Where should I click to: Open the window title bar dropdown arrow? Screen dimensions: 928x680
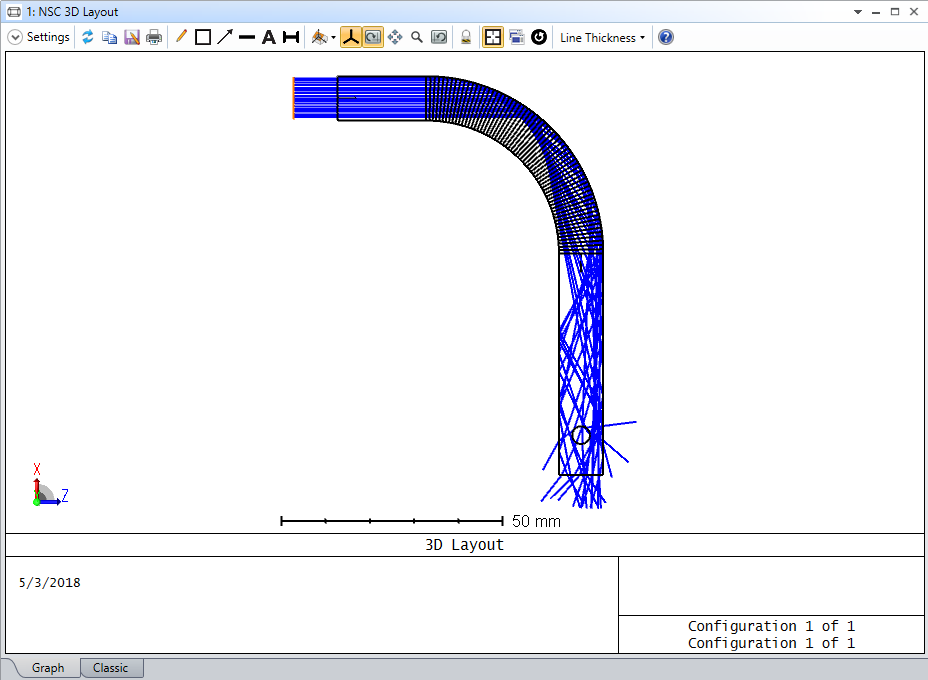pyautogui.click(x=858, y=12)
